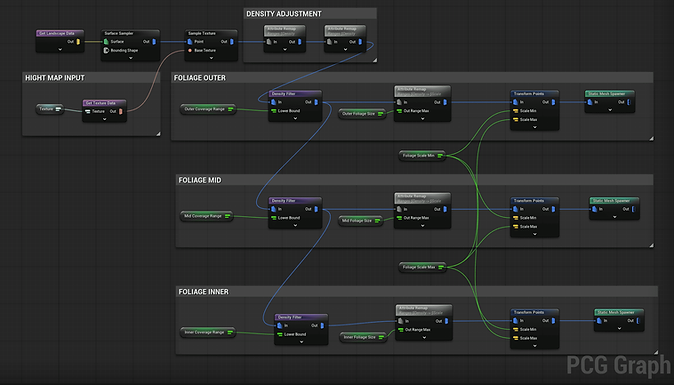This screenshot has height=385, width=674.
Task: Select the FOLIAGE MID comment title
Action: pos(200,180)
